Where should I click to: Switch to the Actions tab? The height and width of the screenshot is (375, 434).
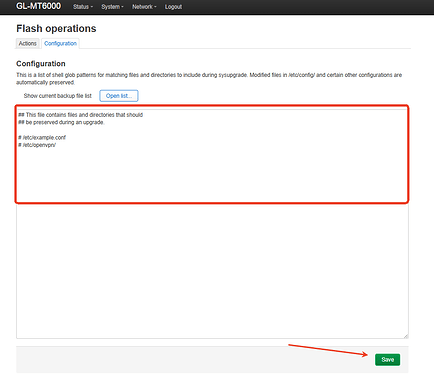pyautogui.click(x=28, y=43)
